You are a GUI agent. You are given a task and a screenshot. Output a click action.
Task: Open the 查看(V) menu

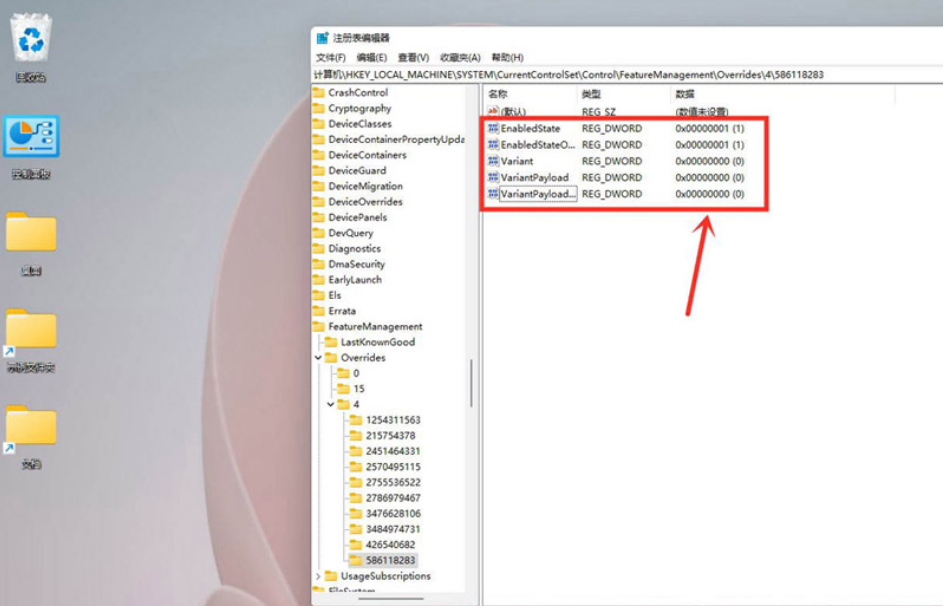[413, 58]
